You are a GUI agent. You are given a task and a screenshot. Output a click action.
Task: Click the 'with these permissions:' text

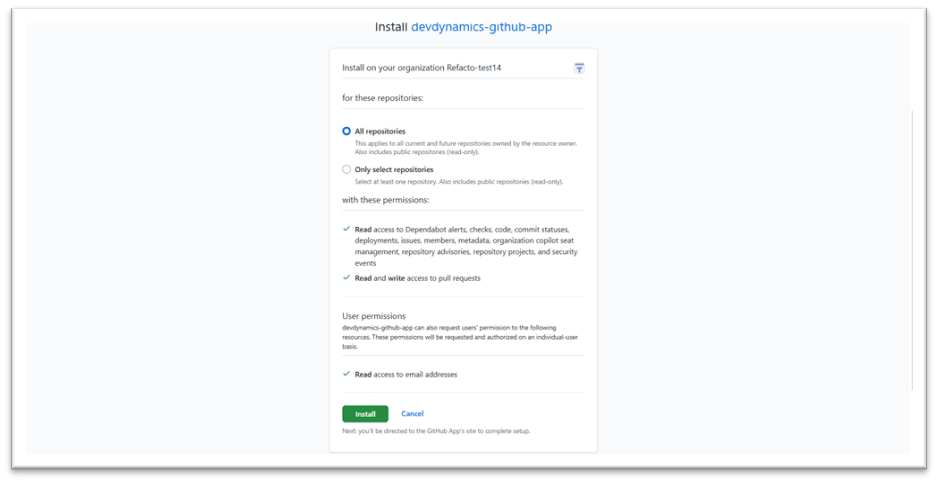[x=385, y=200]
